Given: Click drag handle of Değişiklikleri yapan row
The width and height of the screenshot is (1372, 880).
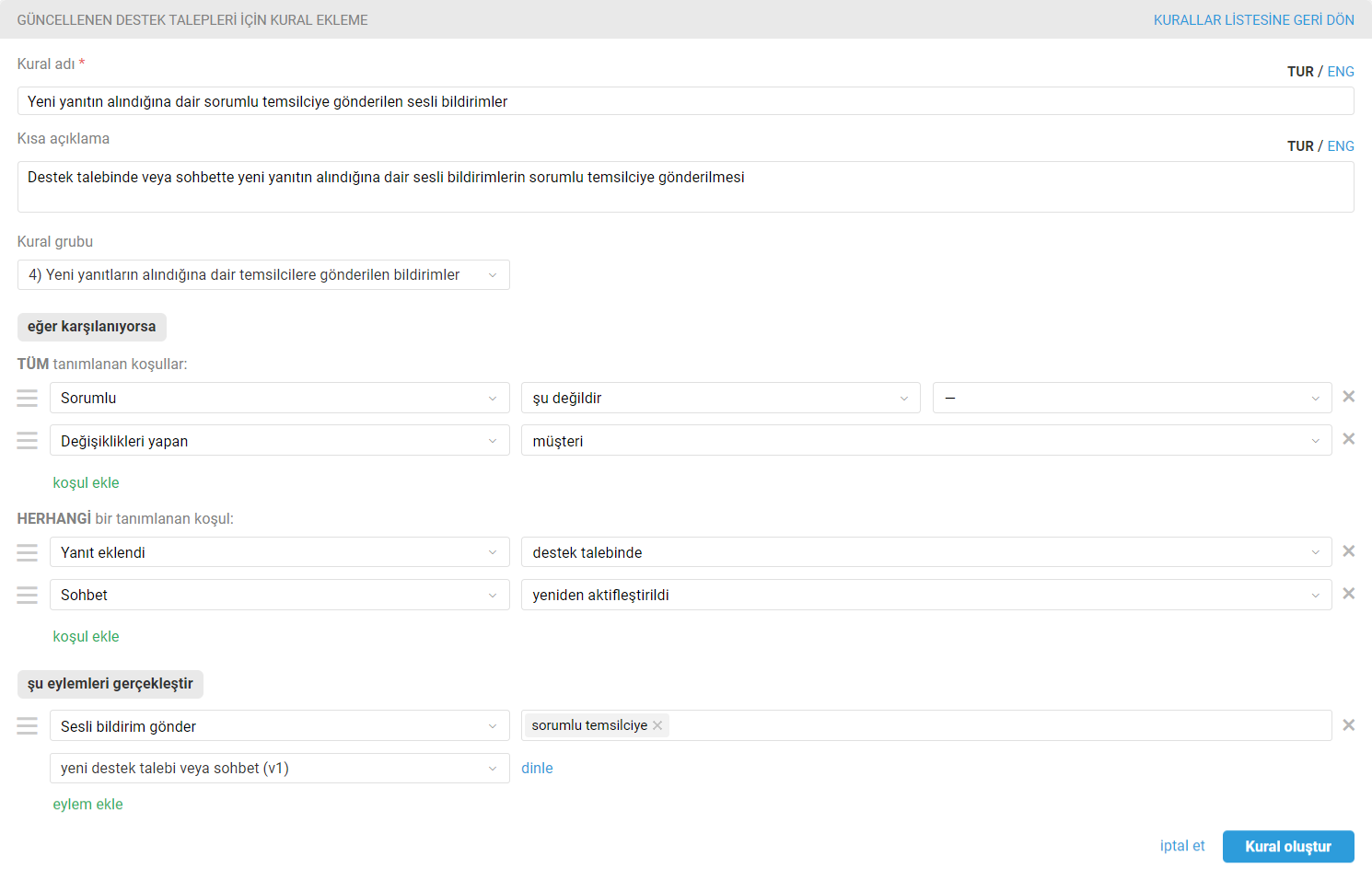Looking at the screenshot, I should [28, 440].
